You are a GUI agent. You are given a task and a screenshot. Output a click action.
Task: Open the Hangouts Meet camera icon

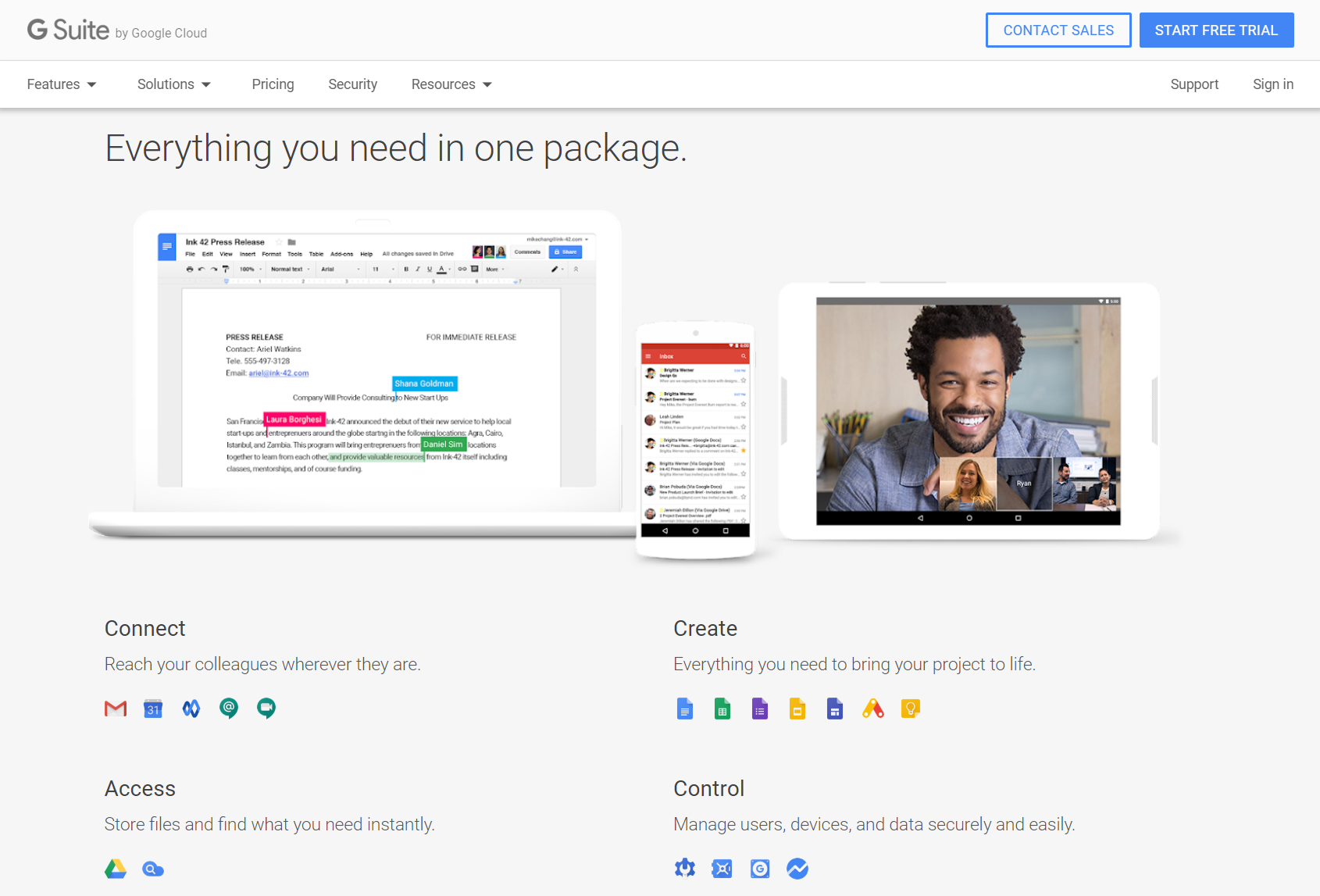(x=266, y=709)
